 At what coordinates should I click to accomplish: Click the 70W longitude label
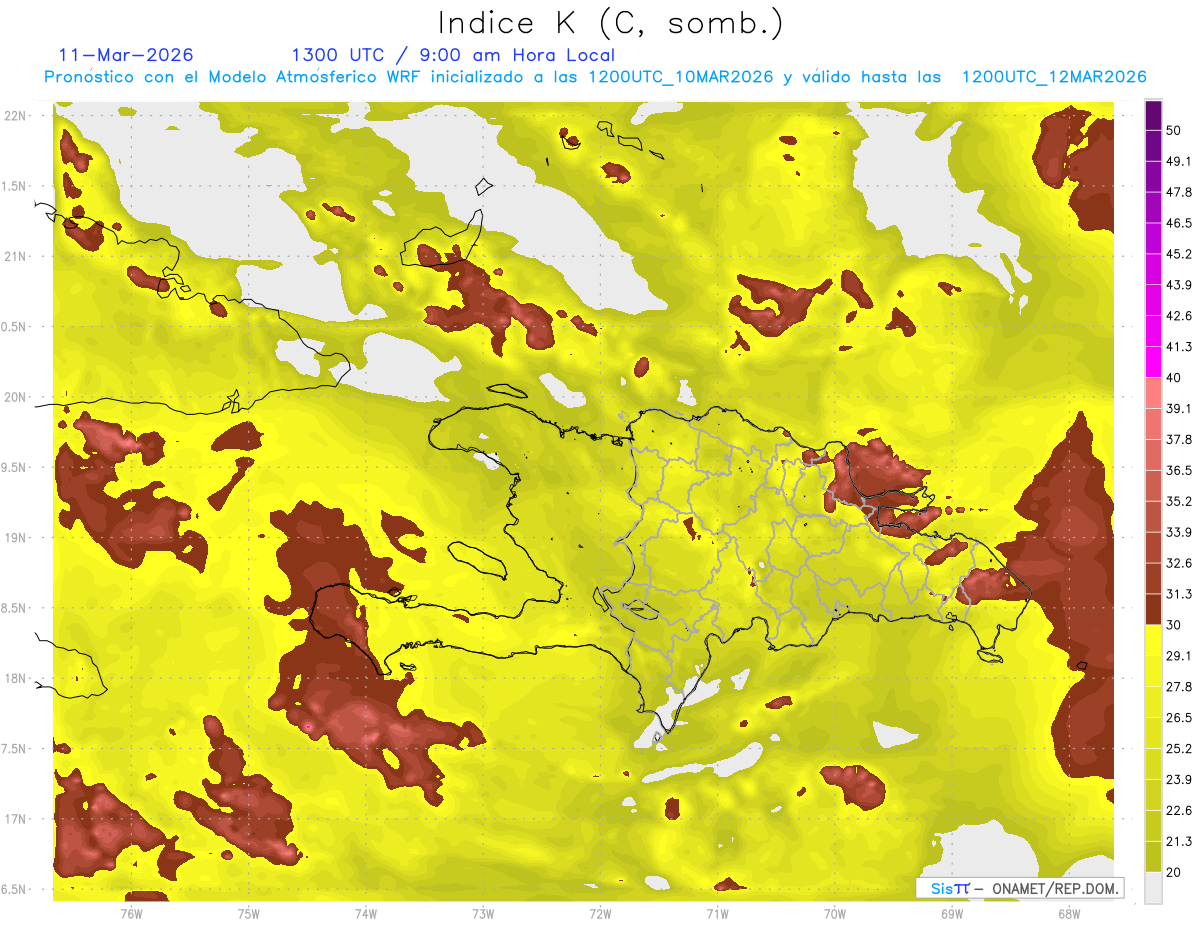(x=834, y=913)
